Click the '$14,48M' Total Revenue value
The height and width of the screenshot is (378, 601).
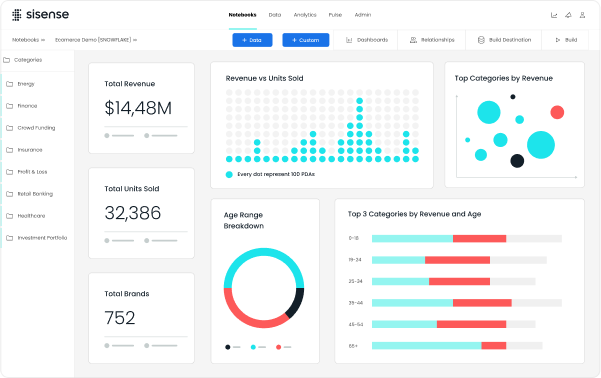click(x=138, y=108)
